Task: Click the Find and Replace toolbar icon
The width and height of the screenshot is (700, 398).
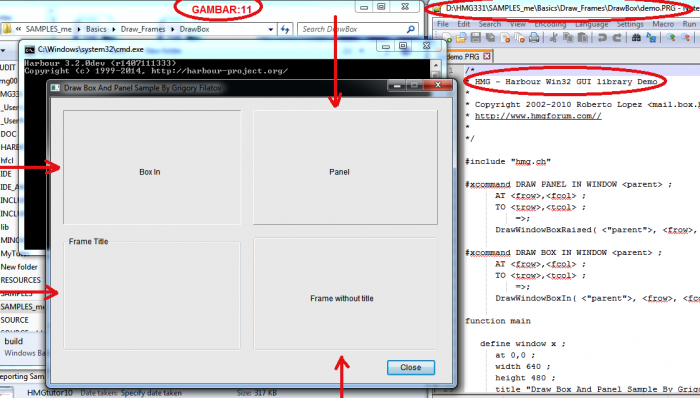Action: tap(651, 38)
